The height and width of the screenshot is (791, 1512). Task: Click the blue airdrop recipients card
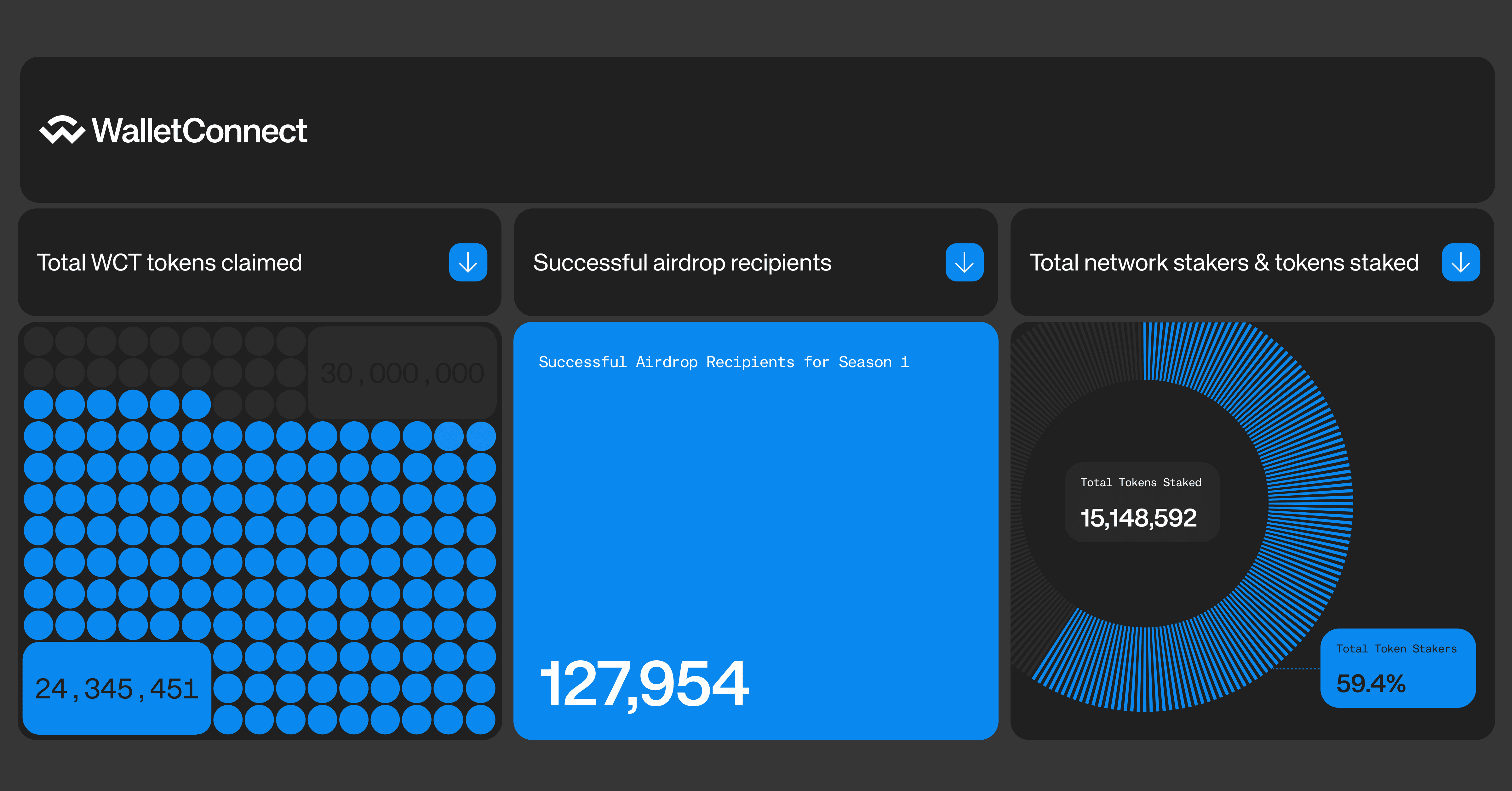click(755, 516)
